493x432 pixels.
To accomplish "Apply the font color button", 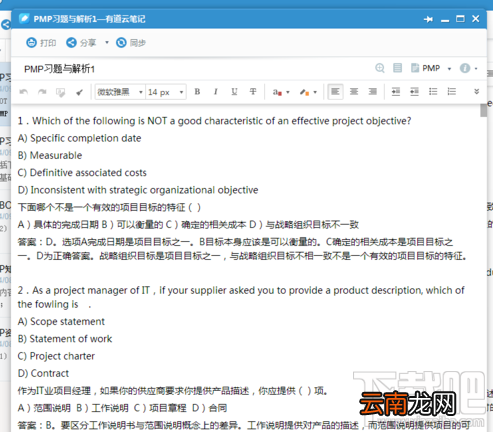I will pyautogui.click(x=277, y=92).
